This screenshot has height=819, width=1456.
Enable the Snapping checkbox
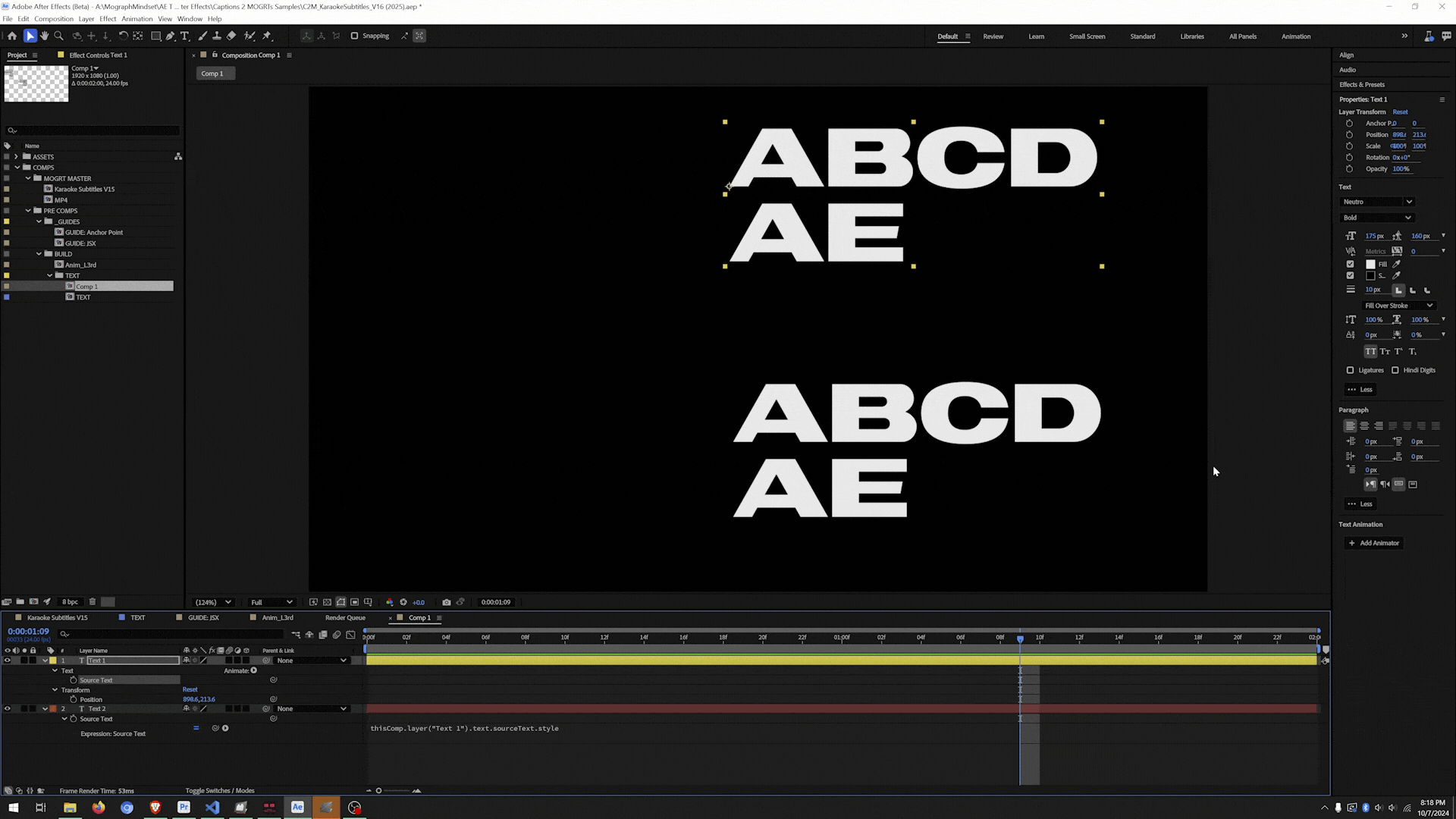click(355, 36)
